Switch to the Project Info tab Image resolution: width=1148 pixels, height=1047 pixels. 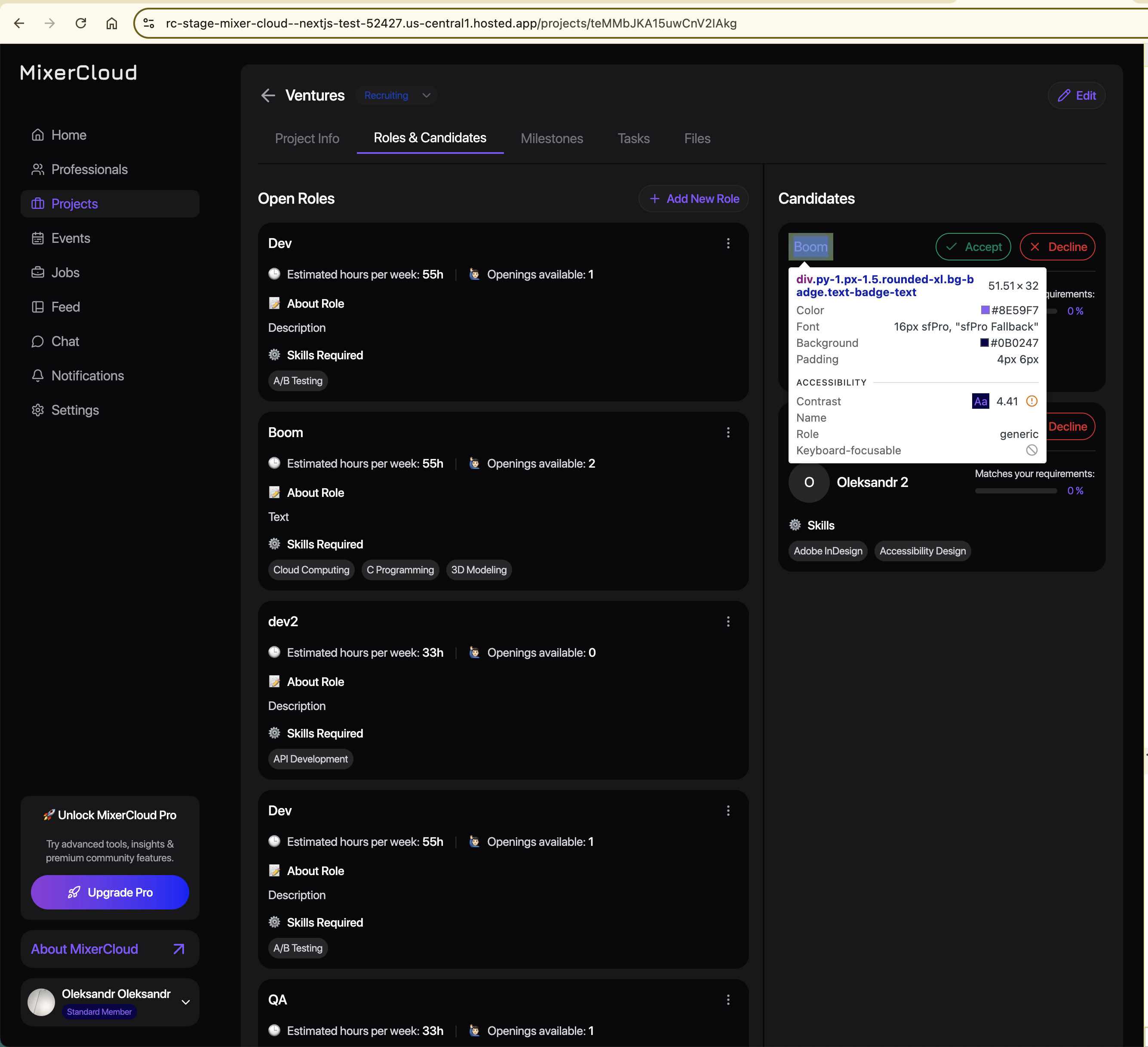click(x=307, y=138)
